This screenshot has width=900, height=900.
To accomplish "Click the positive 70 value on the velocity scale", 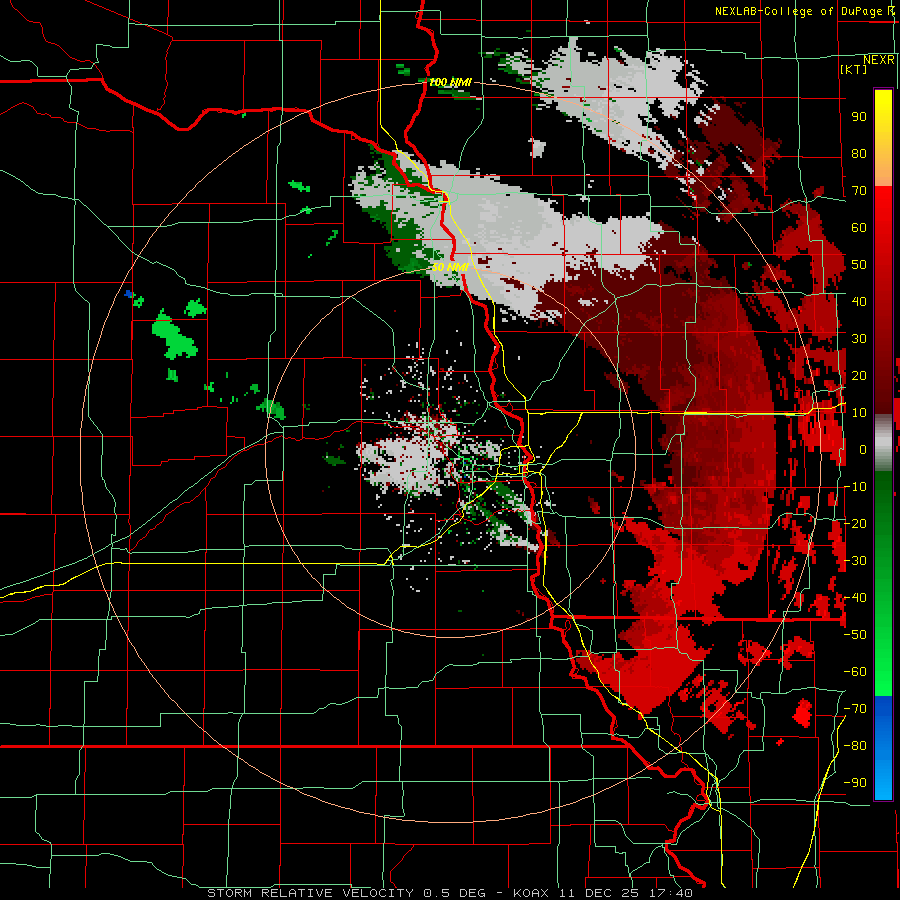I will (x=859, y=191).
